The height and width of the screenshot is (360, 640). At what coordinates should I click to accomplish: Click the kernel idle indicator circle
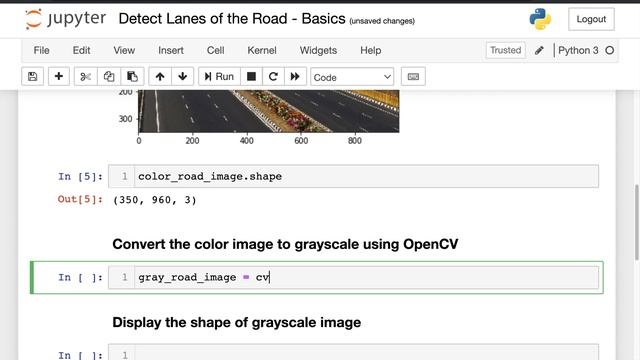tap(609, 50)
